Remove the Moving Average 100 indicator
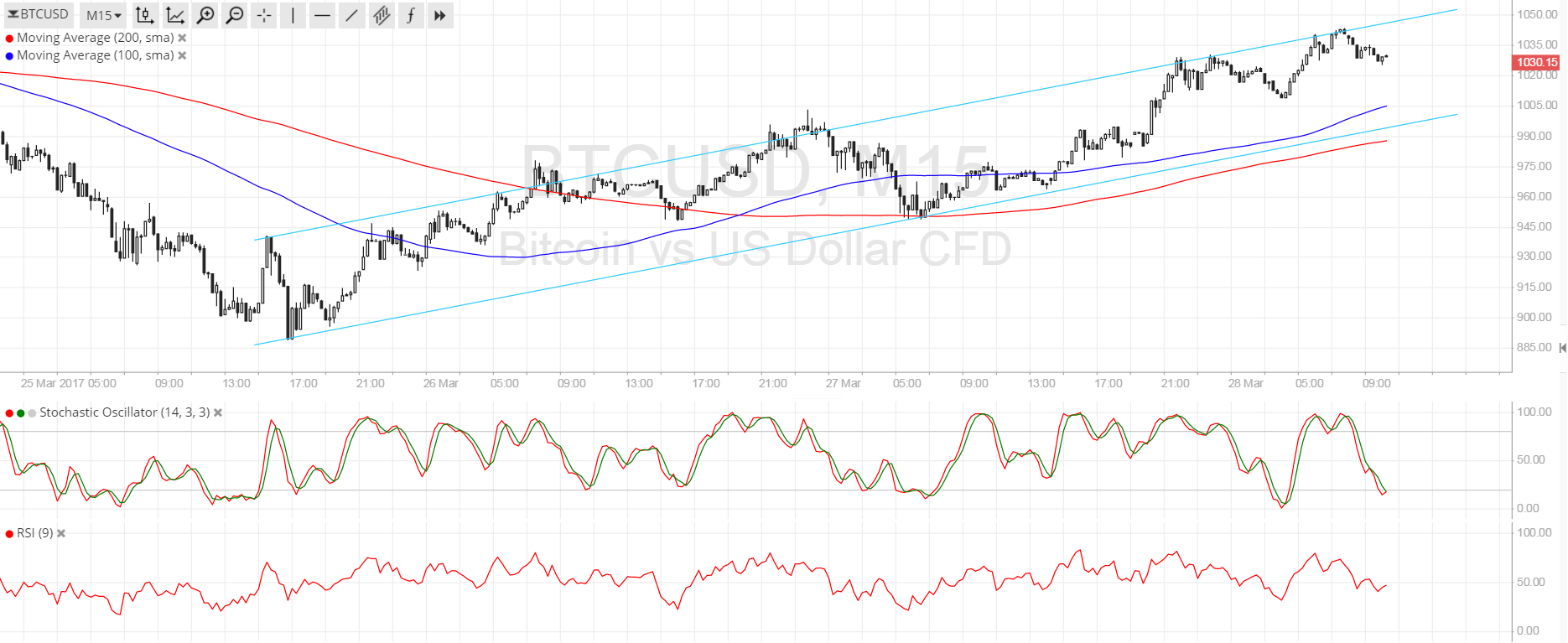This screenshot has width=1568, height=643. coord(182,55)
